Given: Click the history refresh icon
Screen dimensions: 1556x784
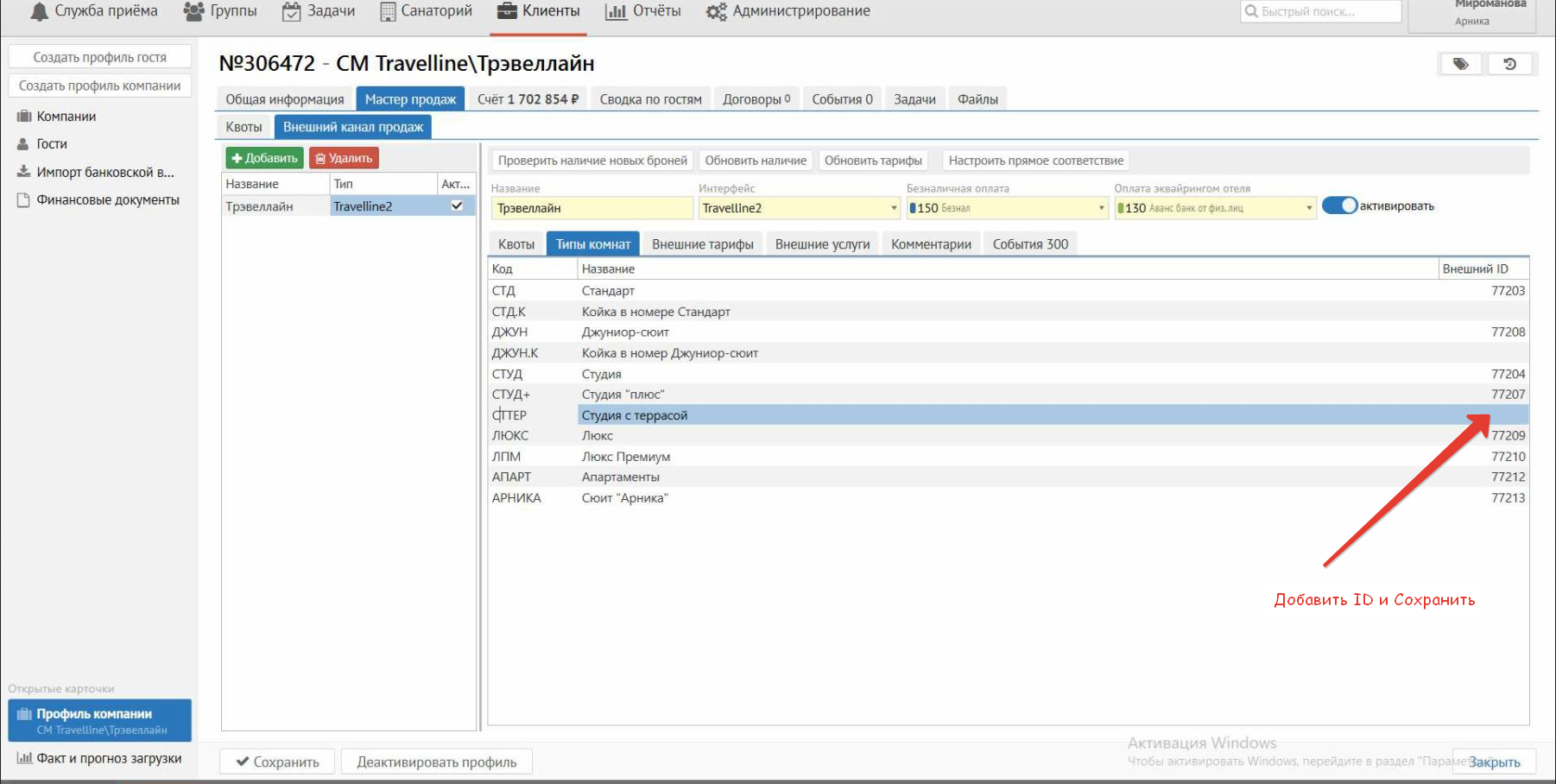Looking at the screenshot, I should click(1509, 64).
